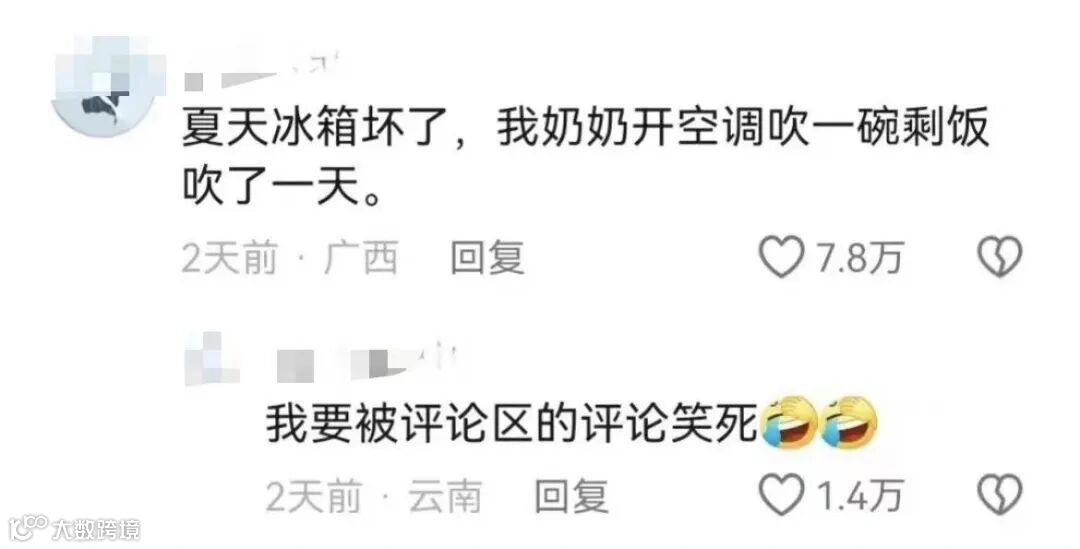This screenshot has height=549, width=1080.
Task: Like the reply from 云南 user
Action: tap(781, 495)
